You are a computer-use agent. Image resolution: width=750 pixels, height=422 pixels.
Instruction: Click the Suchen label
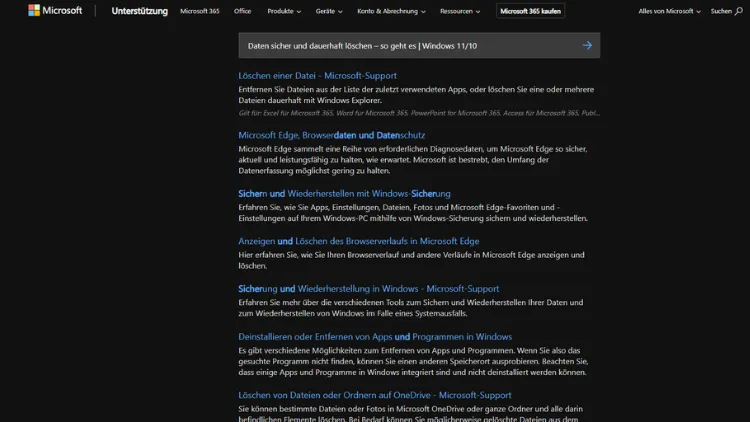coord(721,11)
